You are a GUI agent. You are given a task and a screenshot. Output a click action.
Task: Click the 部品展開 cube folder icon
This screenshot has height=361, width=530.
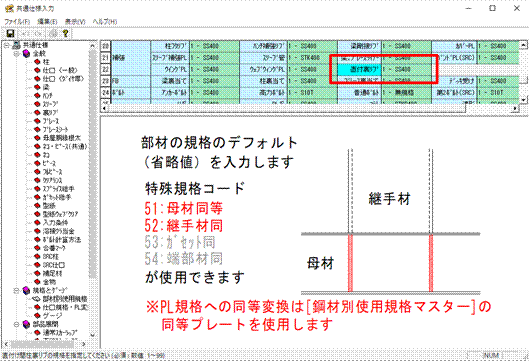[26, 324]
